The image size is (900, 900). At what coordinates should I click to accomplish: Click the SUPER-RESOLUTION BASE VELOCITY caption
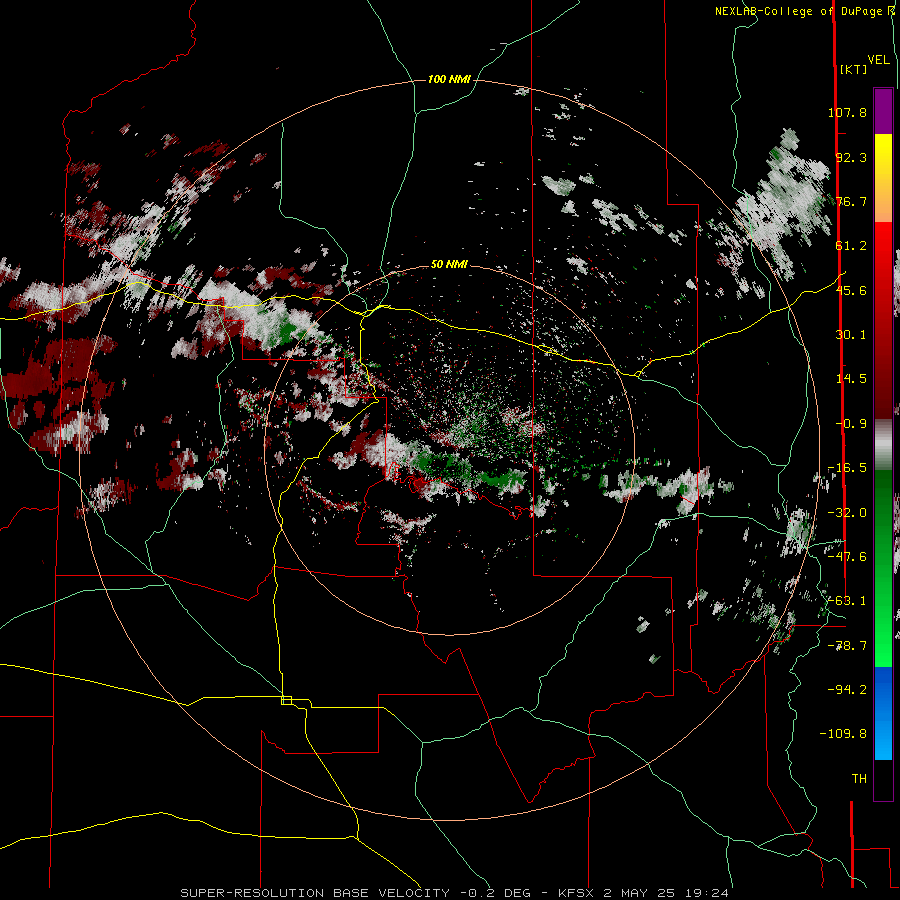315,893
